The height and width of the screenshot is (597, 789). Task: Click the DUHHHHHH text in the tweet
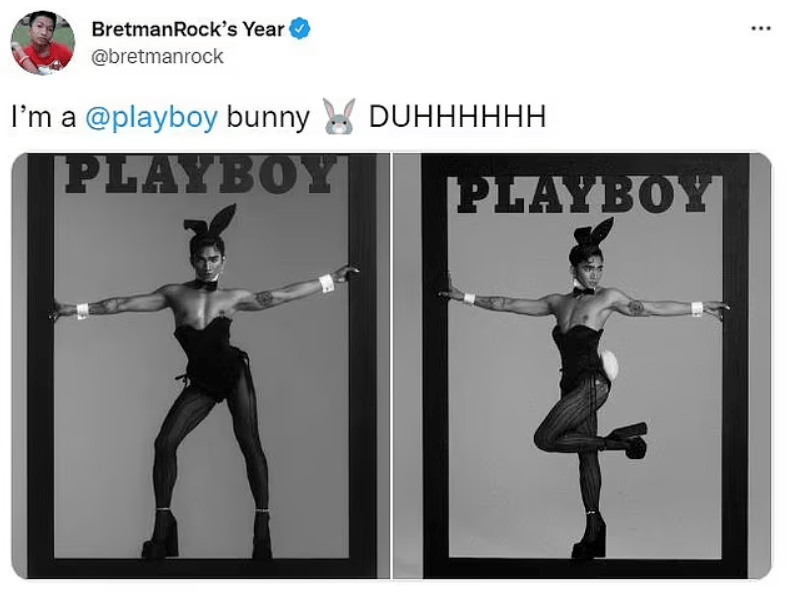pyautogui.click(x=457, y=116)
